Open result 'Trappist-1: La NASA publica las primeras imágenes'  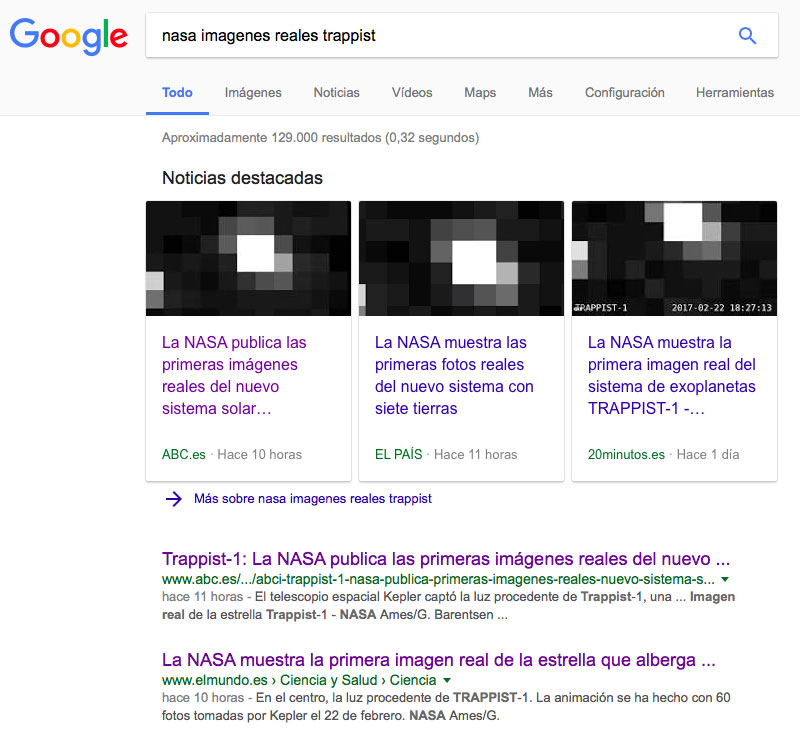(x=446, y=559)
